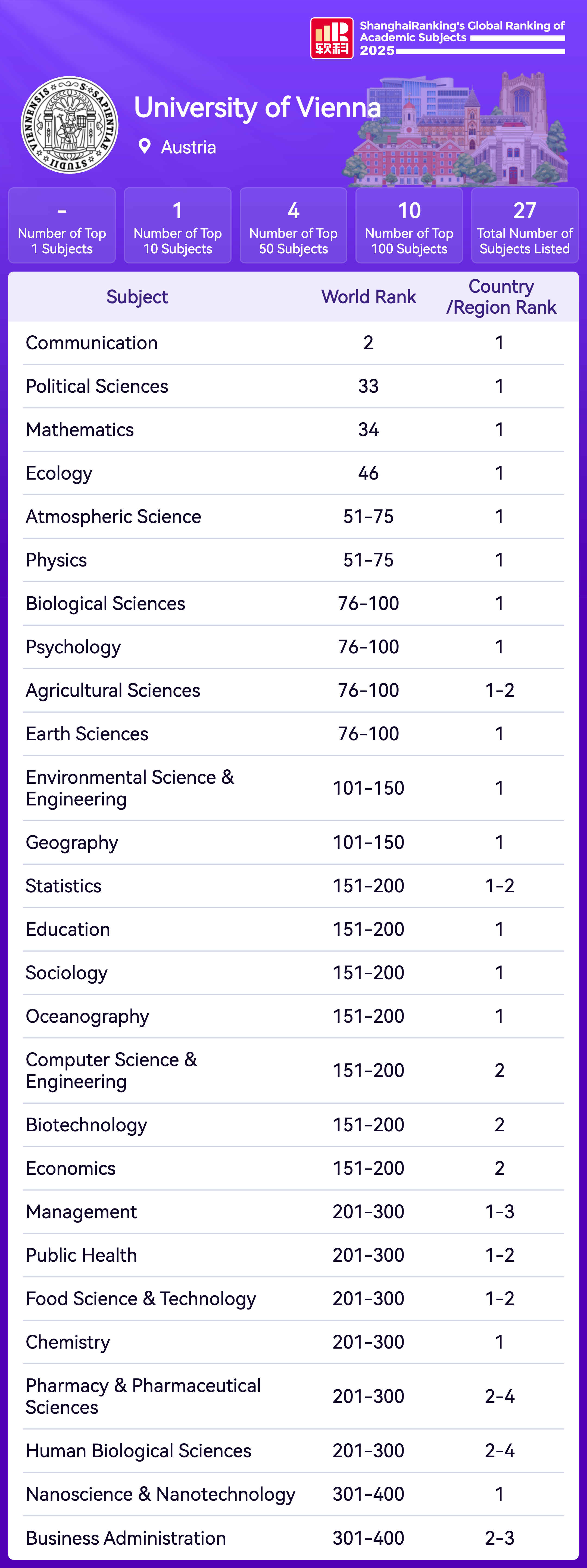Image resolution: width=587 pixels, height=1568 pixels.
Task: Select the Mathematics subject entry
Action: click(80, 430)
